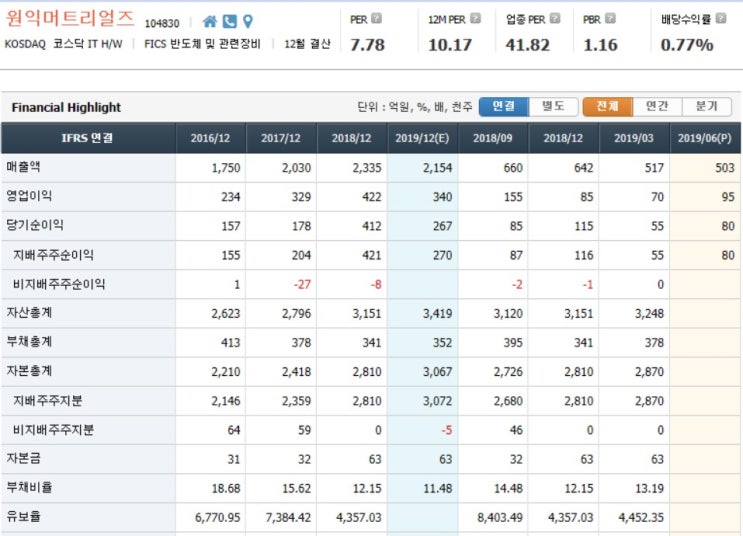The width and height of the screenshot is (743, 536).
Task: Click the 2017/12 column header
Action: [x=281, y=138]
